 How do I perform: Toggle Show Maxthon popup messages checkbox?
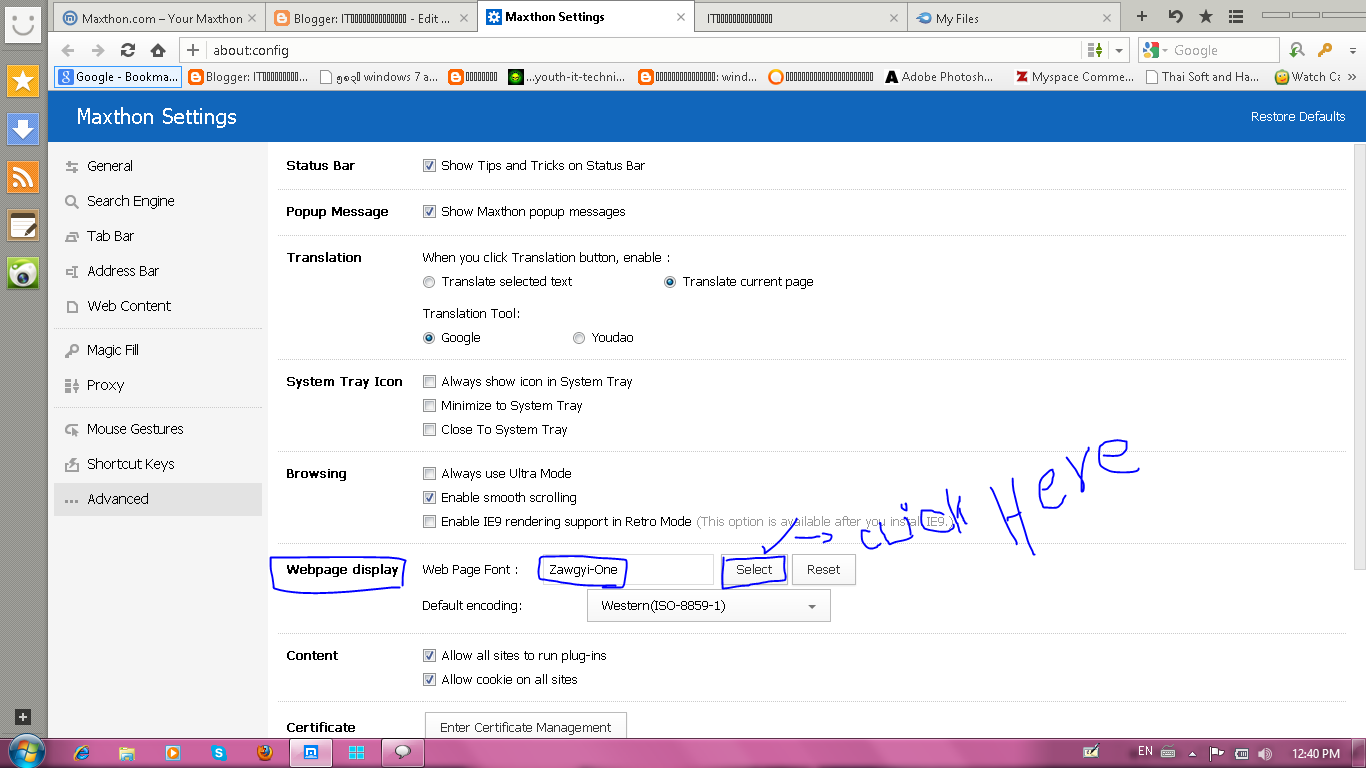coord(430,212)
